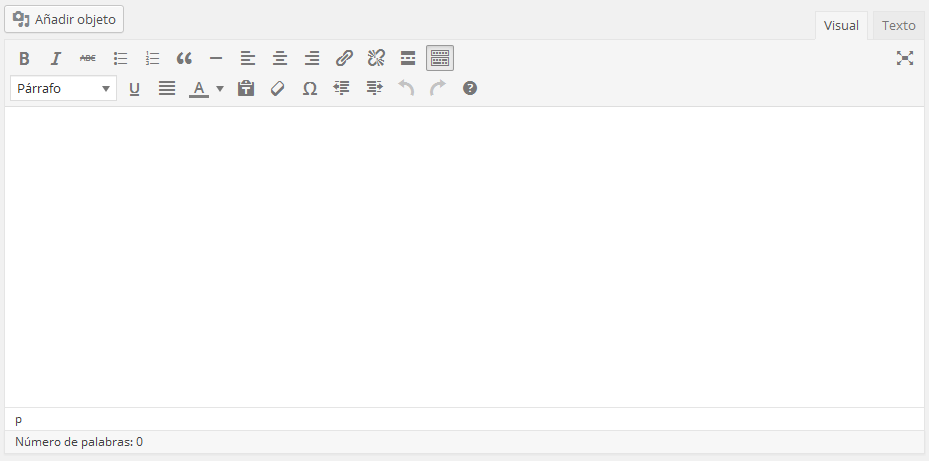929x461 pixels.
Task: Remove link with the unlink icon
Action: [376, 58]
